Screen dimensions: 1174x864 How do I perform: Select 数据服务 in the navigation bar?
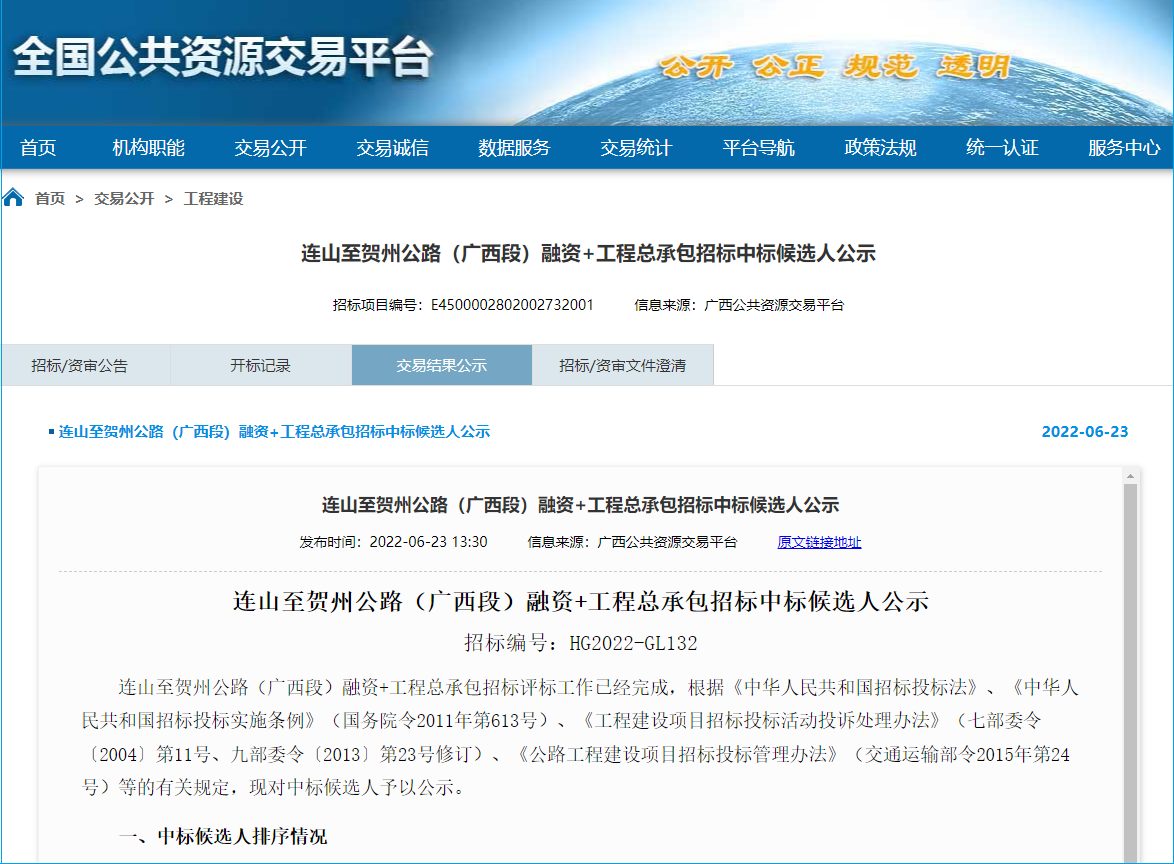pos(514,148)
